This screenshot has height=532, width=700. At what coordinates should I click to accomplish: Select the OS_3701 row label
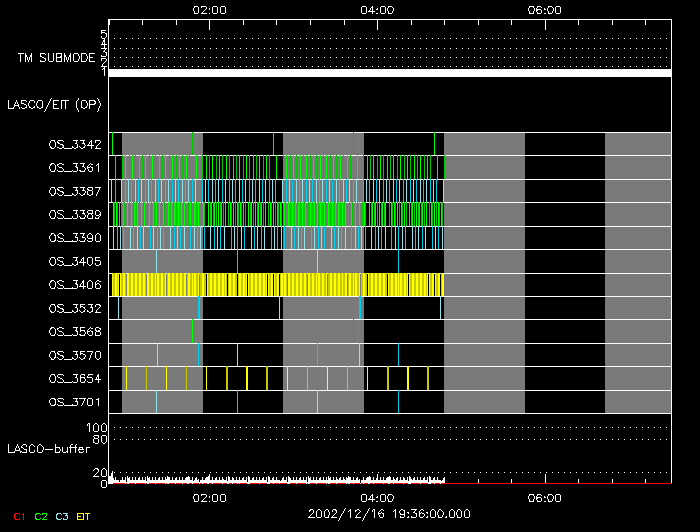pyautogui.click(x=74, y=402)
